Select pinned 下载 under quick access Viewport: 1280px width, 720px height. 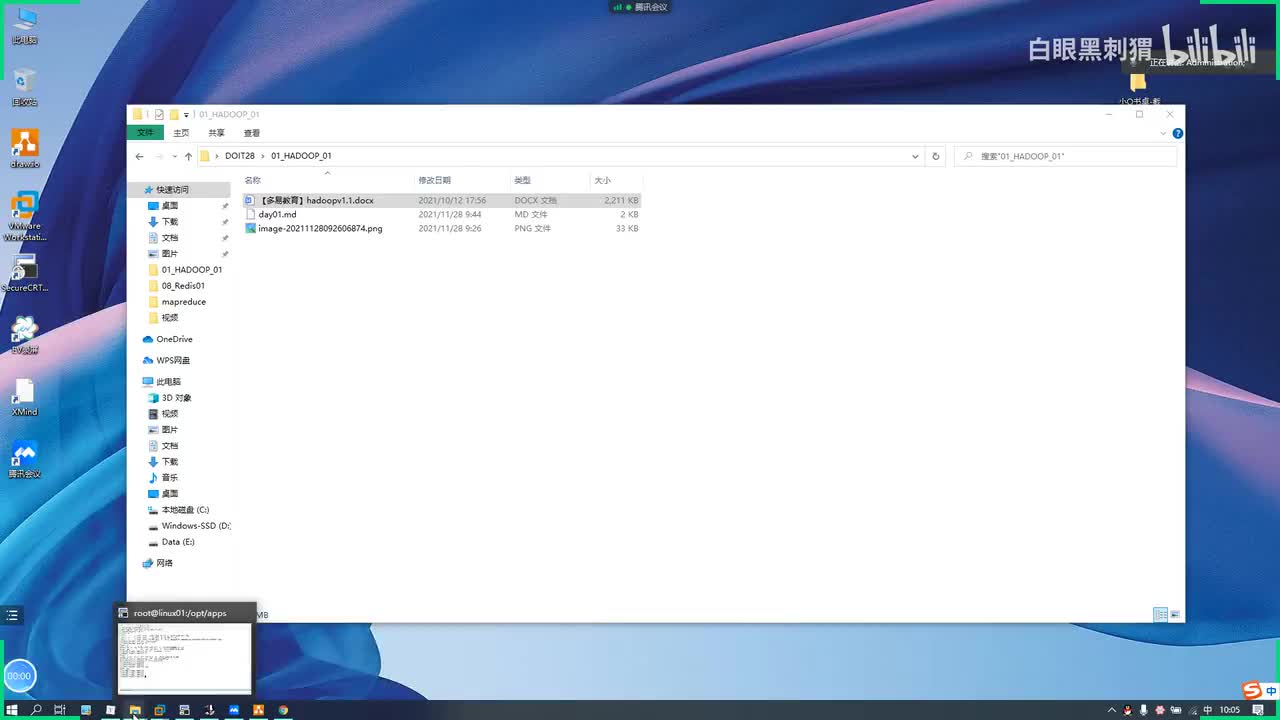pyautogui.click(x=170, y=221)
